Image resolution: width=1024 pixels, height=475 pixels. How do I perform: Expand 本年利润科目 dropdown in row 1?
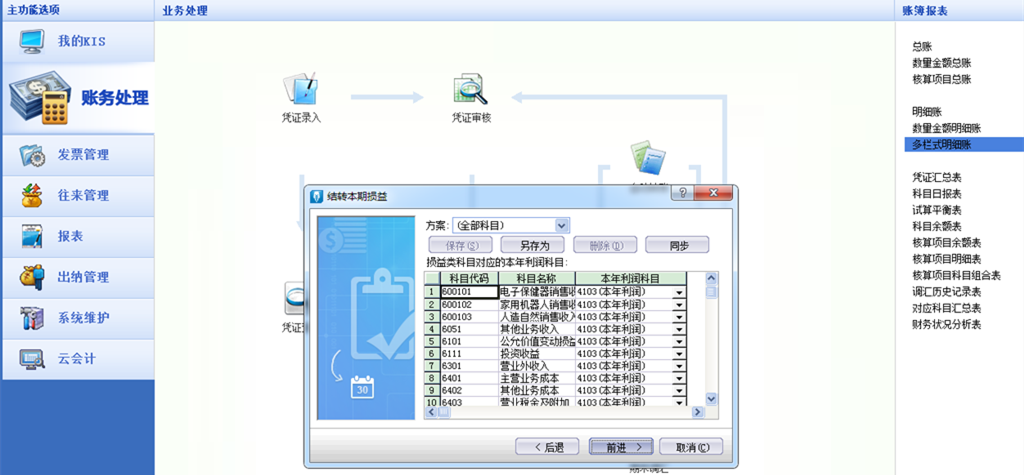[x=679, y=292]
